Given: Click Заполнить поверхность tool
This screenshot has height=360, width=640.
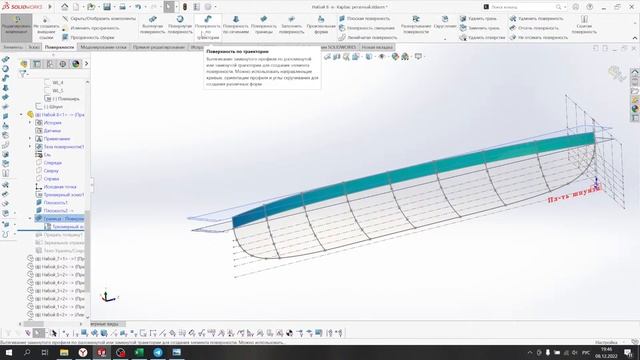Looking at the screenshot, I should pos(291,25).
